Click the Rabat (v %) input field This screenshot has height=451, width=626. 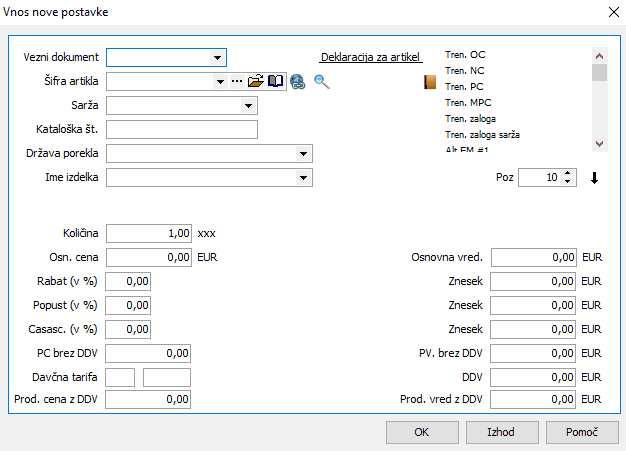click(128, 281)
